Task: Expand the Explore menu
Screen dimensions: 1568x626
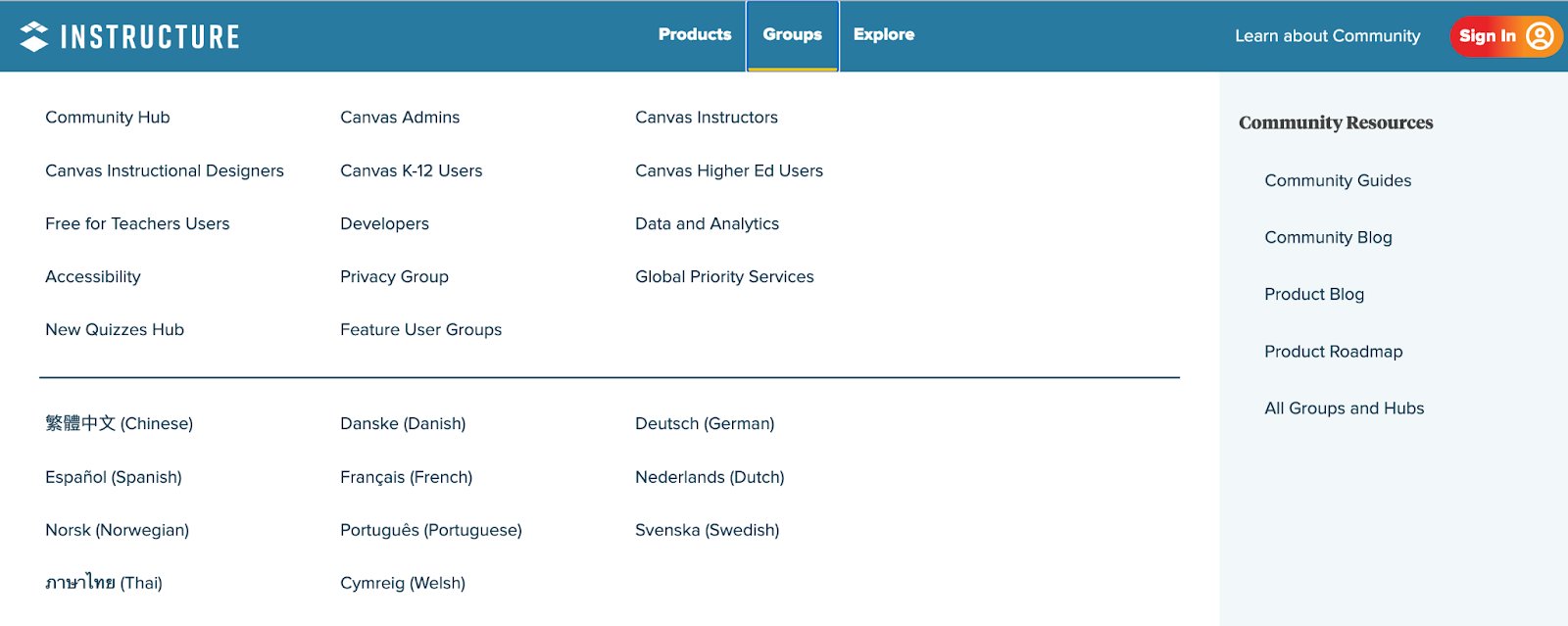Action: pyautogui.click(x=883, y=34)
